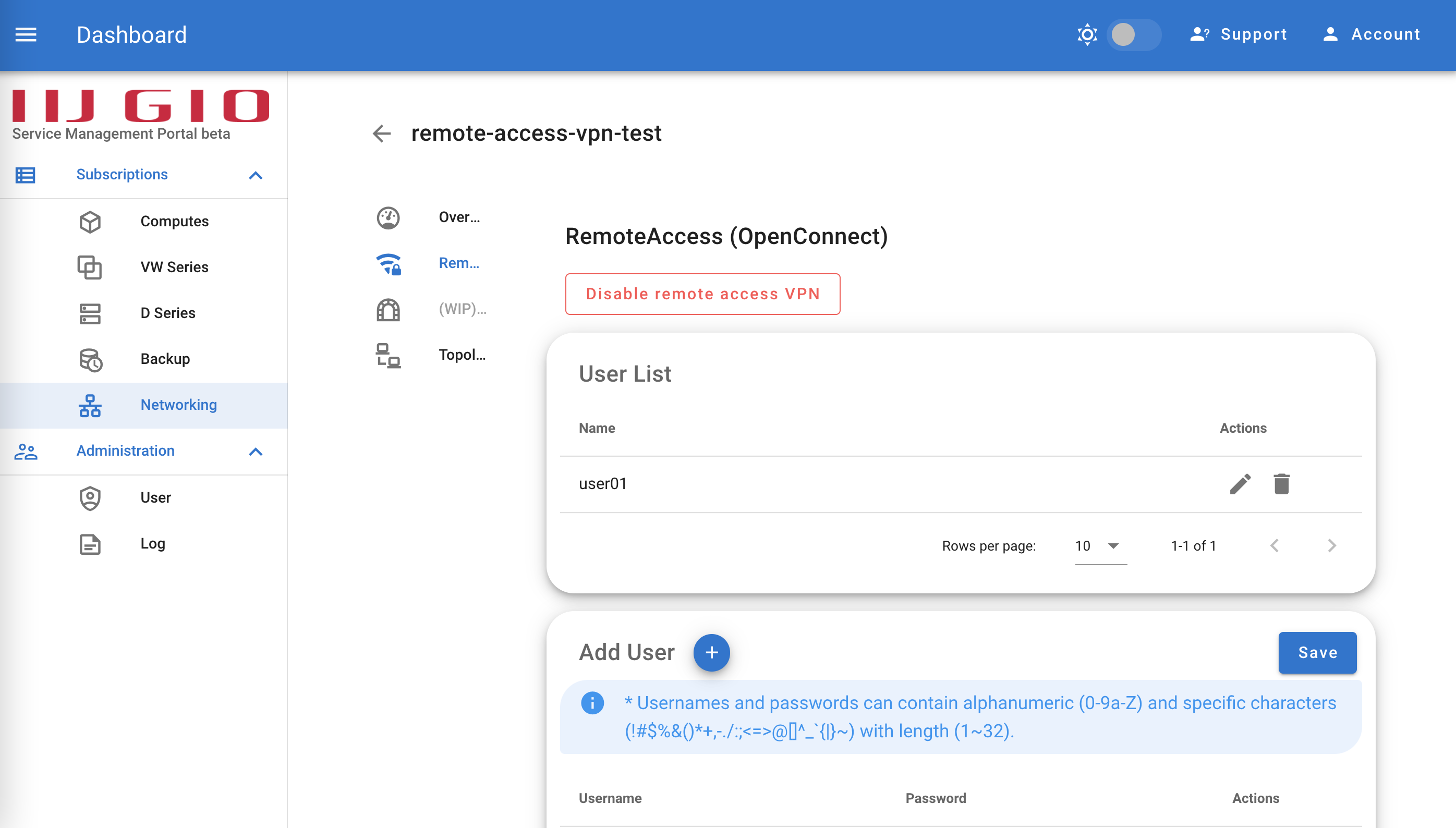Go to next page of user list

(x=1331, y=546)
